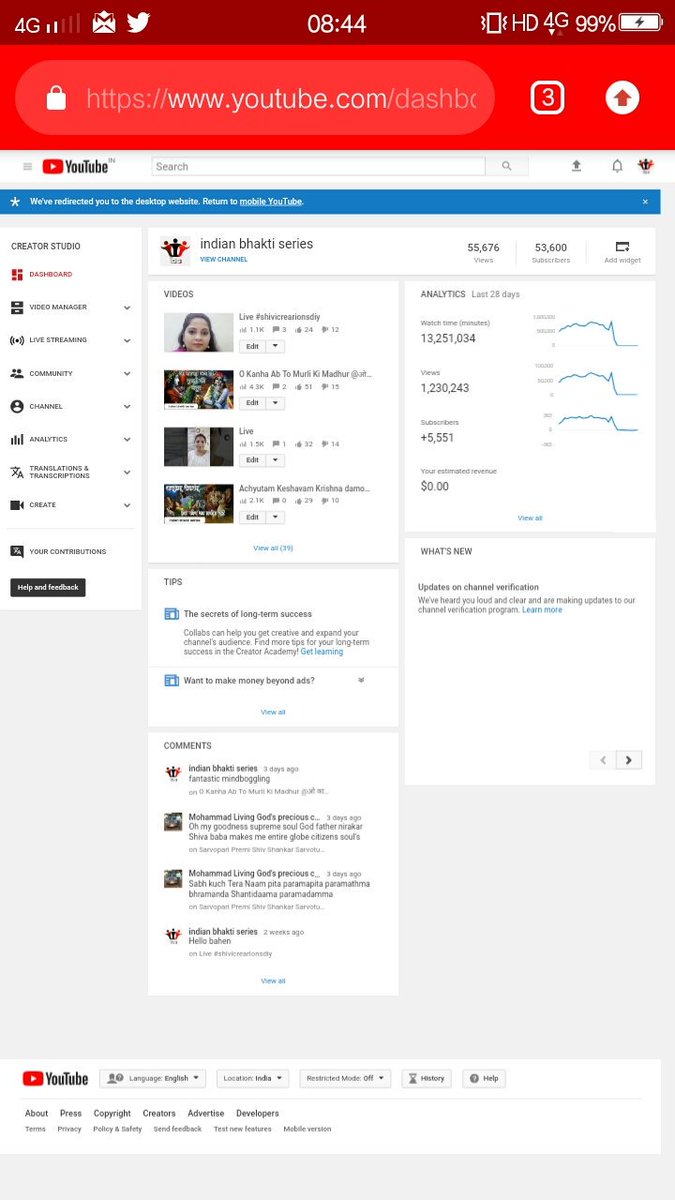The width and height of the screenshot is (675, 1200).
Task: Open the account avatar menu
Action: click(646, 166)
